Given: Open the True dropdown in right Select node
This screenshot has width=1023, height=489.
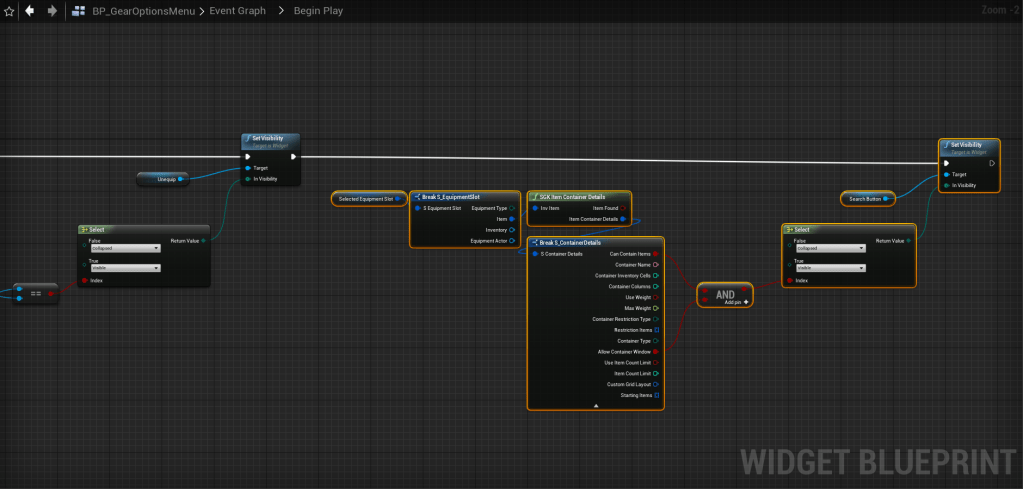Looking at the screenshot, I should click(829, 268).
